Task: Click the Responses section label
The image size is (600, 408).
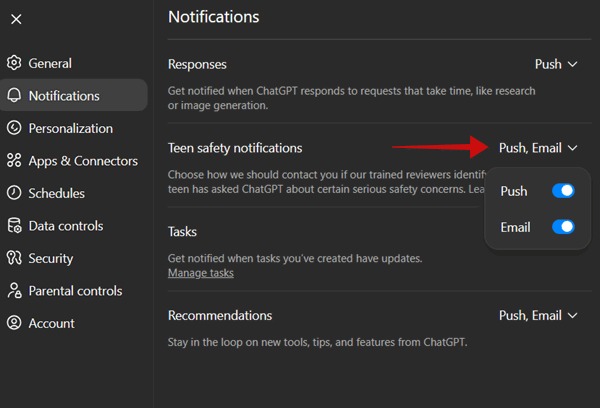Action: click(197, 64)
